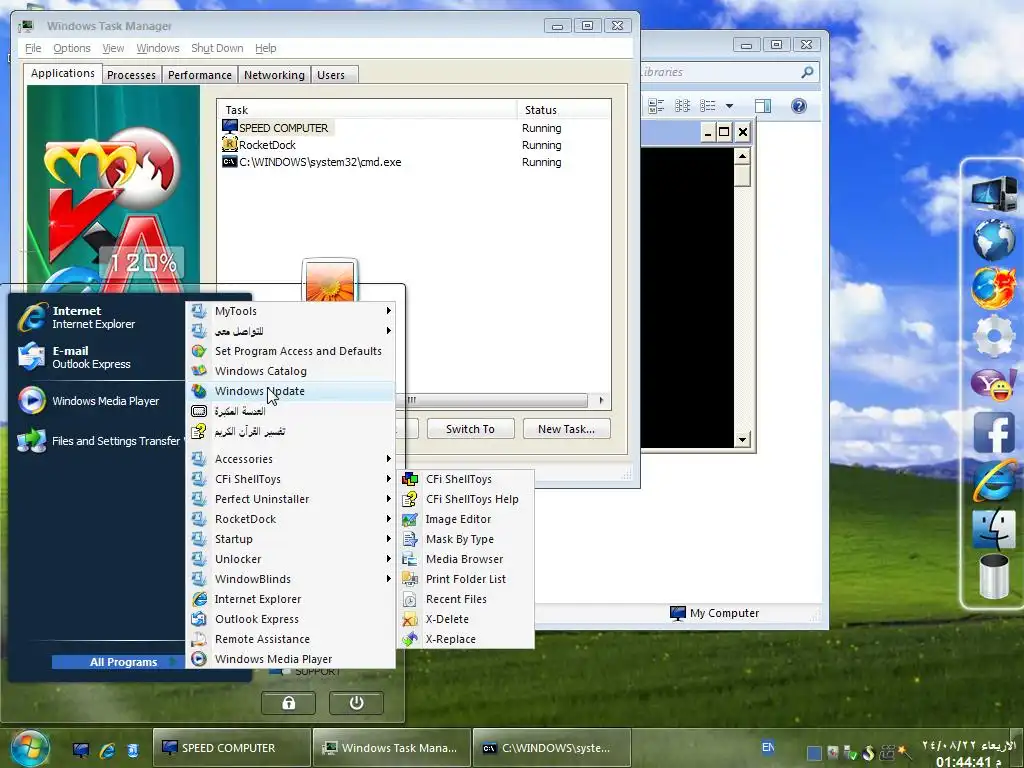Viewport: 1024px width, 768px height.
Task: Open Media Browser in the ShellToys submenu
Action: 464,559
